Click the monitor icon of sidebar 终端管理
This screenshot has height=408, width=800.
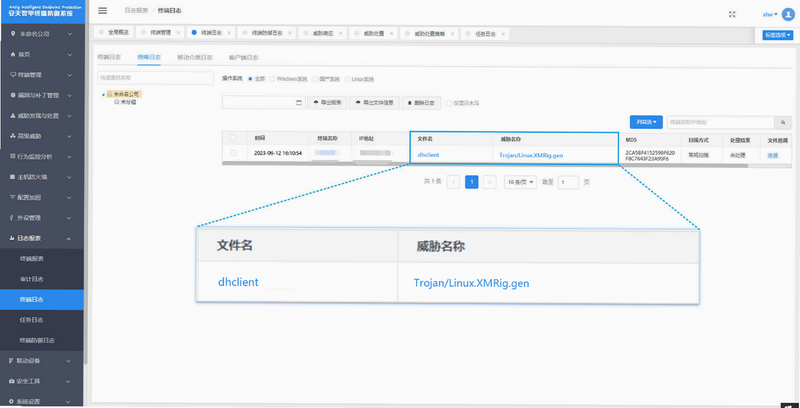point(13,74)
